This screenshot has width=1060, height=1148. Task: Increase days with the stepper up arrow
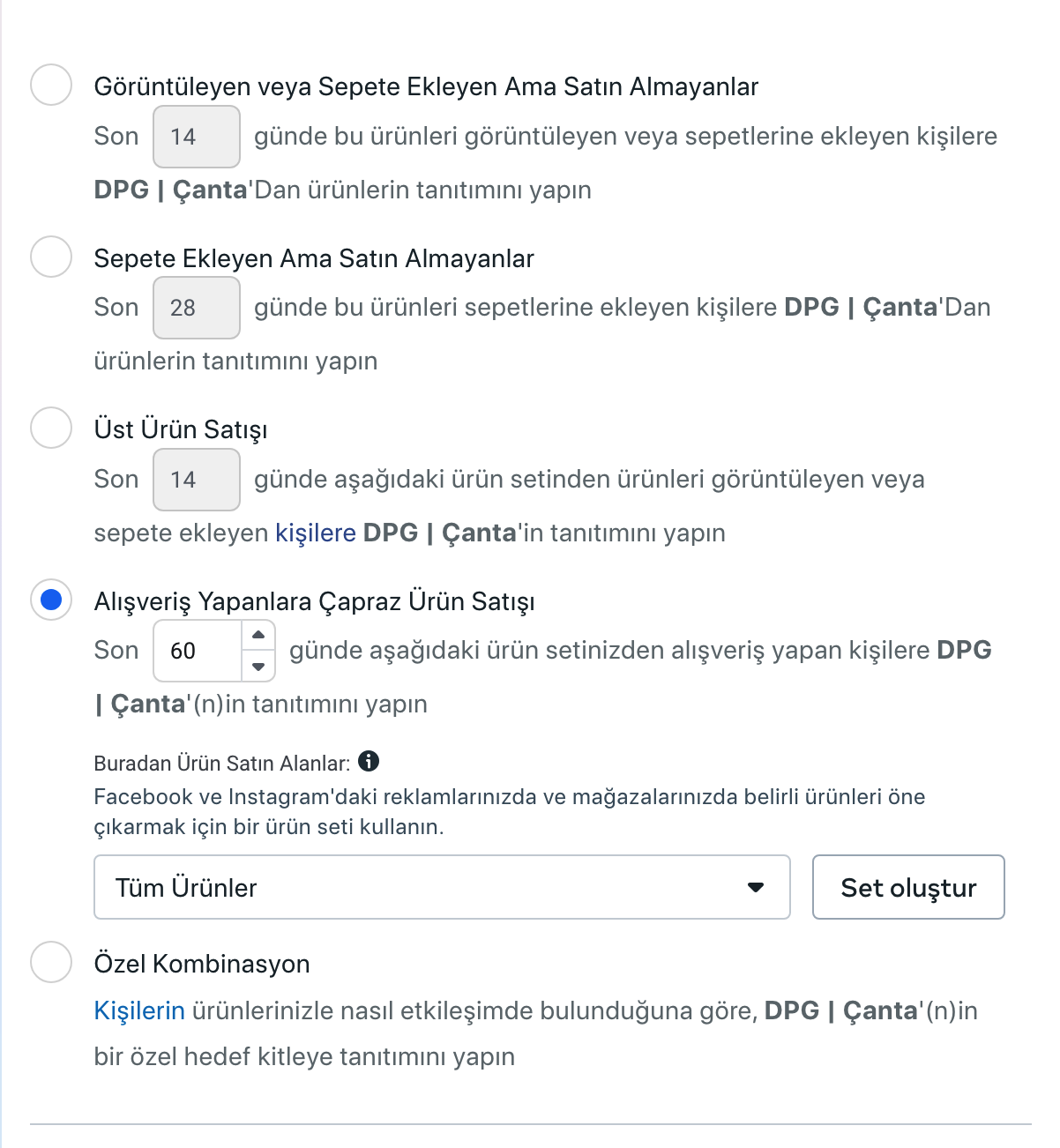point(258,635)
